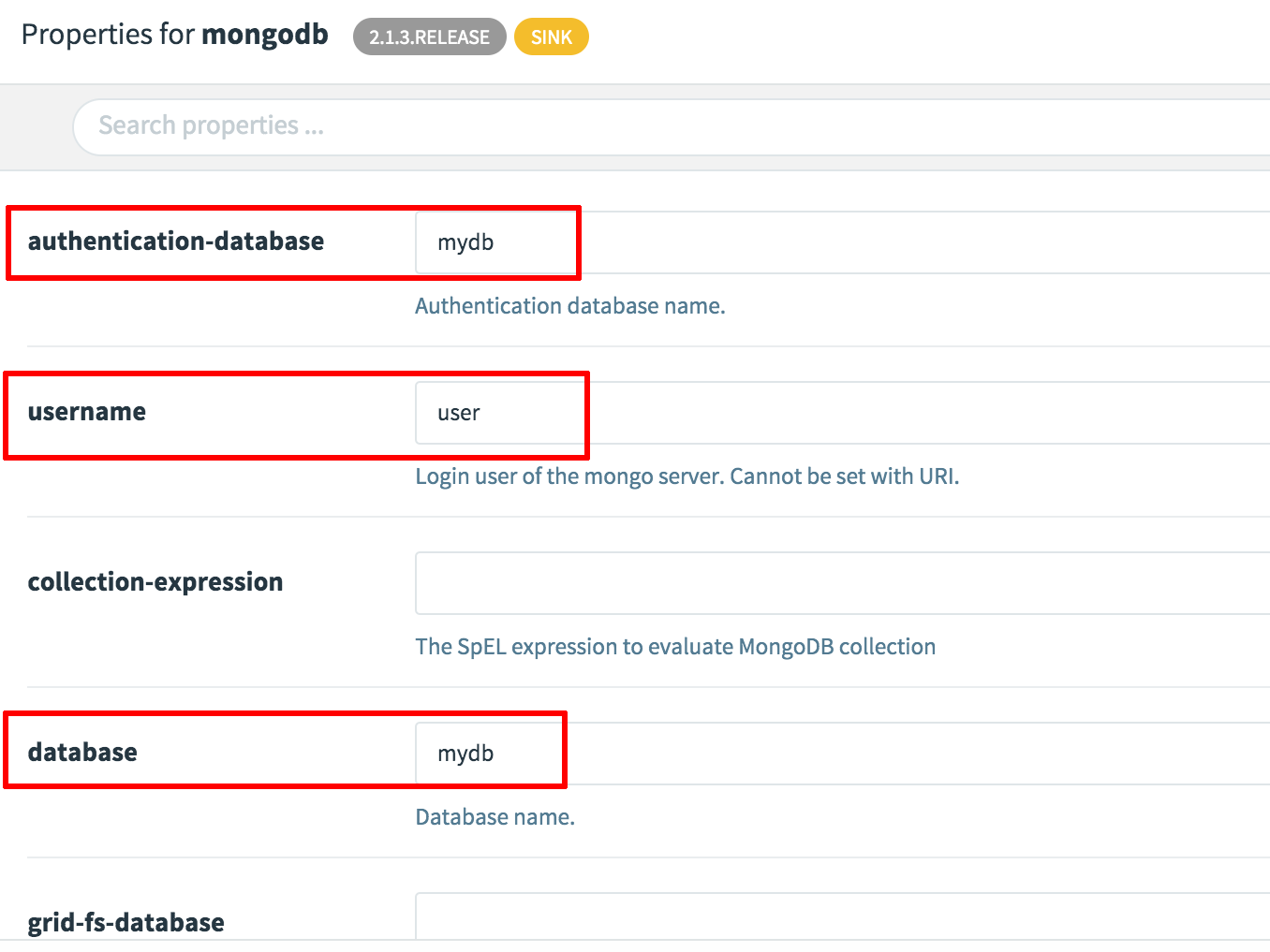Click the SpEL expression description text
1270x952 pixels.
click(675, 647)
